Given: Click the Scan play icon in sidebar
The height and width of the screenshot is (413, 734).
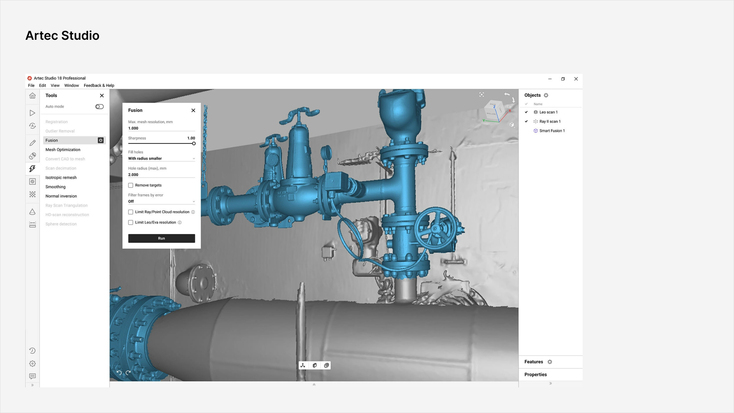Looking at the screenshot, I should pos(32,113).
